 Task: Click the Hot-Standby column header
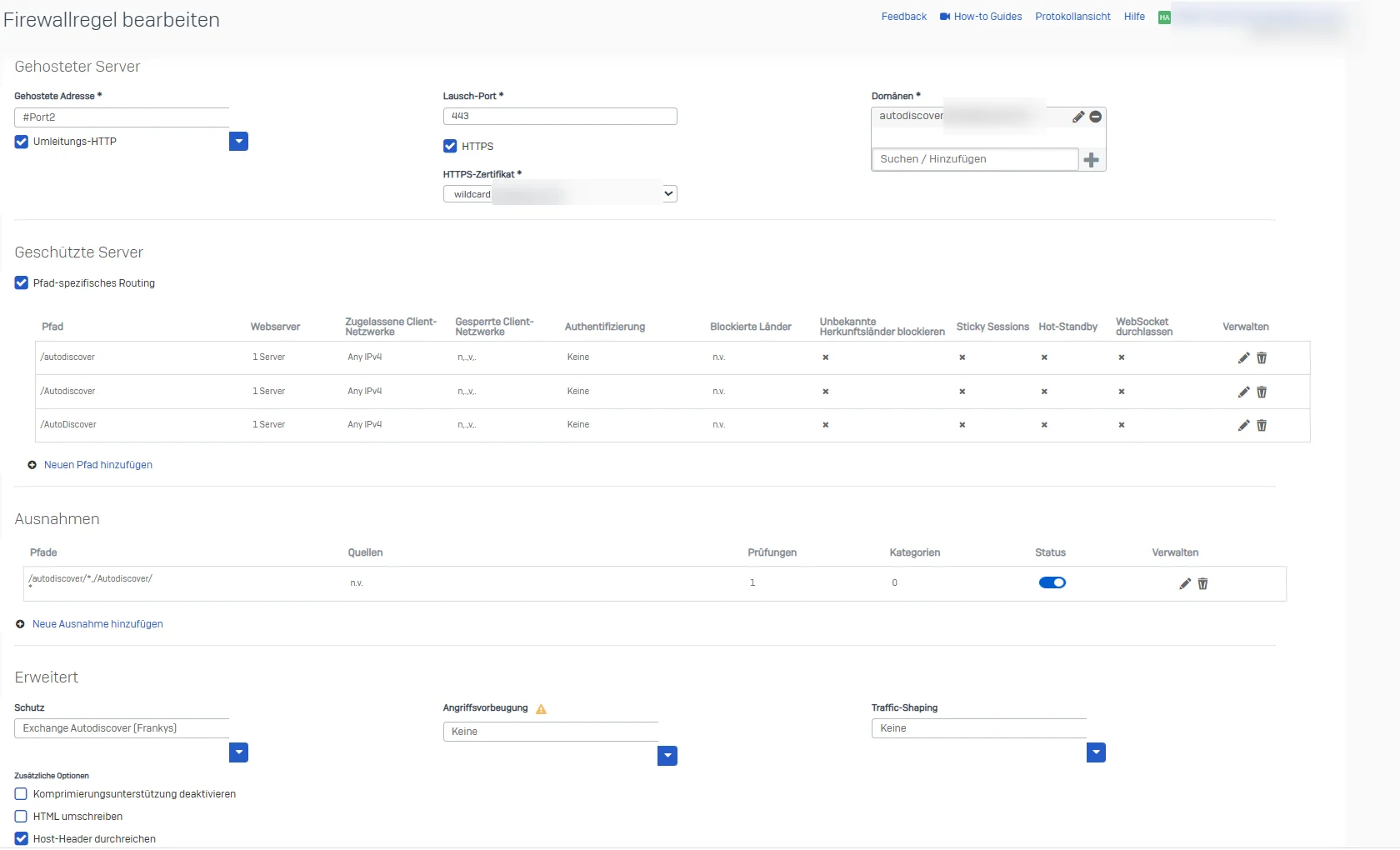[x=1068, y=327]
